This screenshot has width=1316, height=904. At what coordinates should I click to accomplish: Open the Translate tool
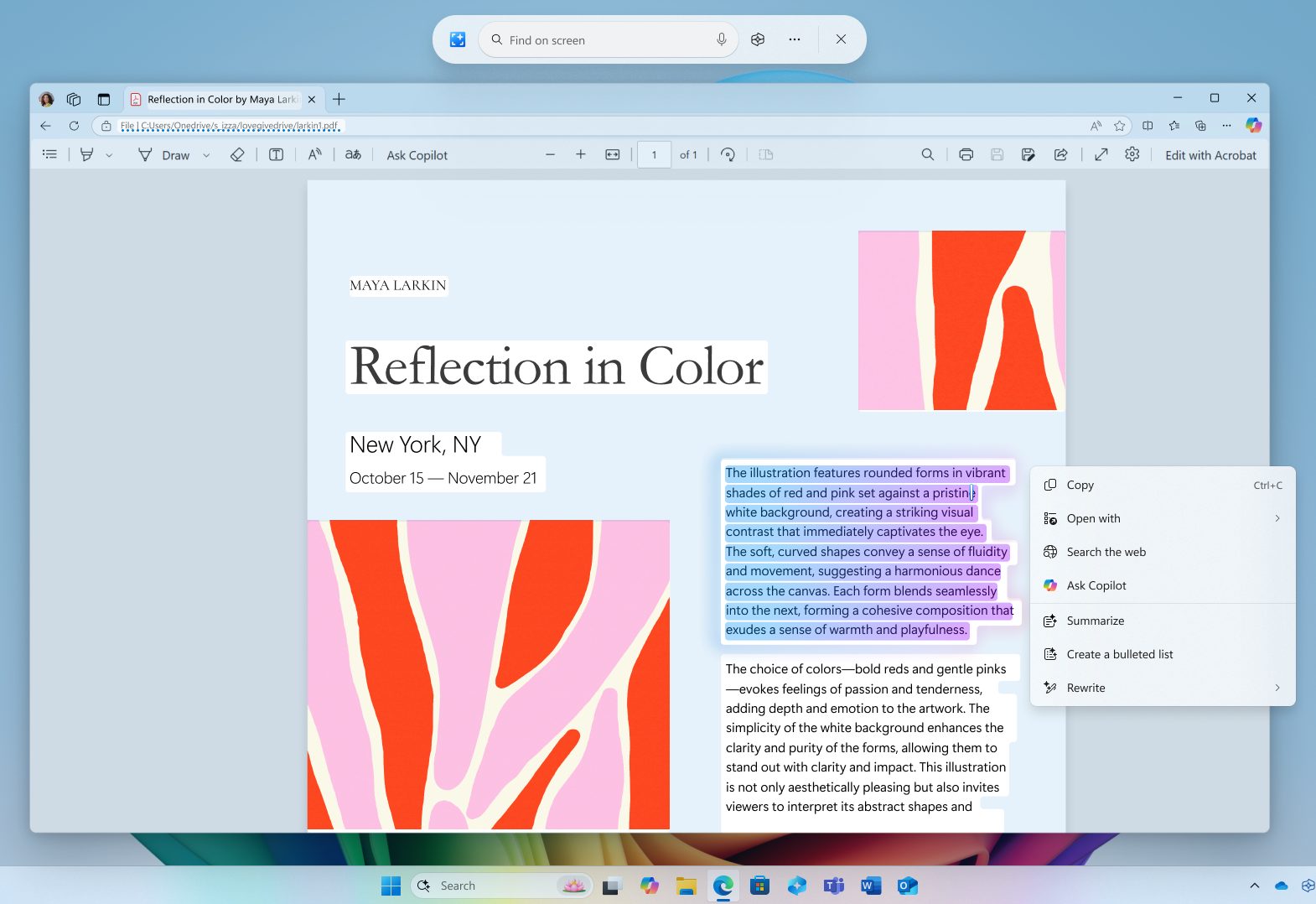353,155
